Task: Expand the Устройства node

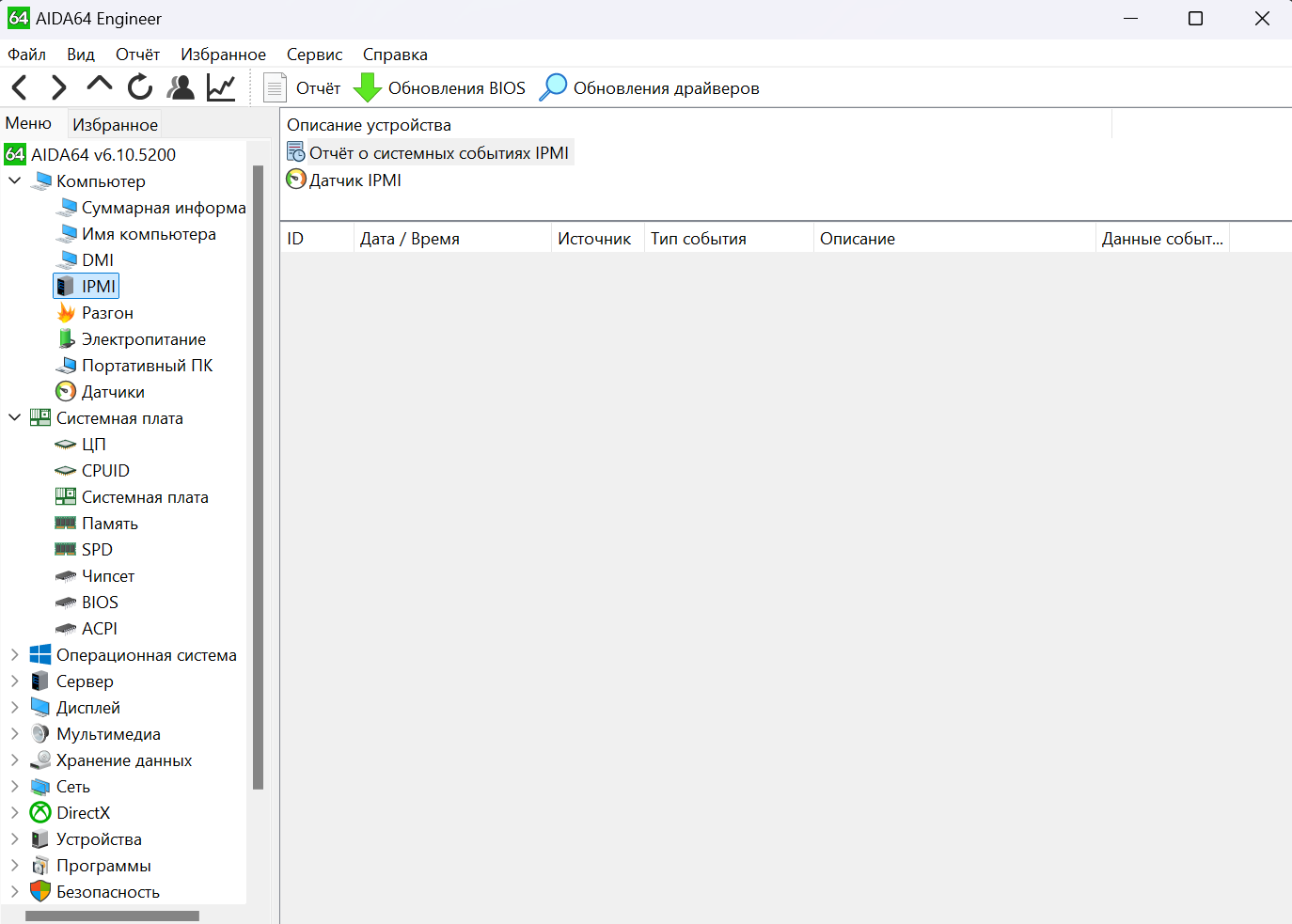Action: pos(15,838)
